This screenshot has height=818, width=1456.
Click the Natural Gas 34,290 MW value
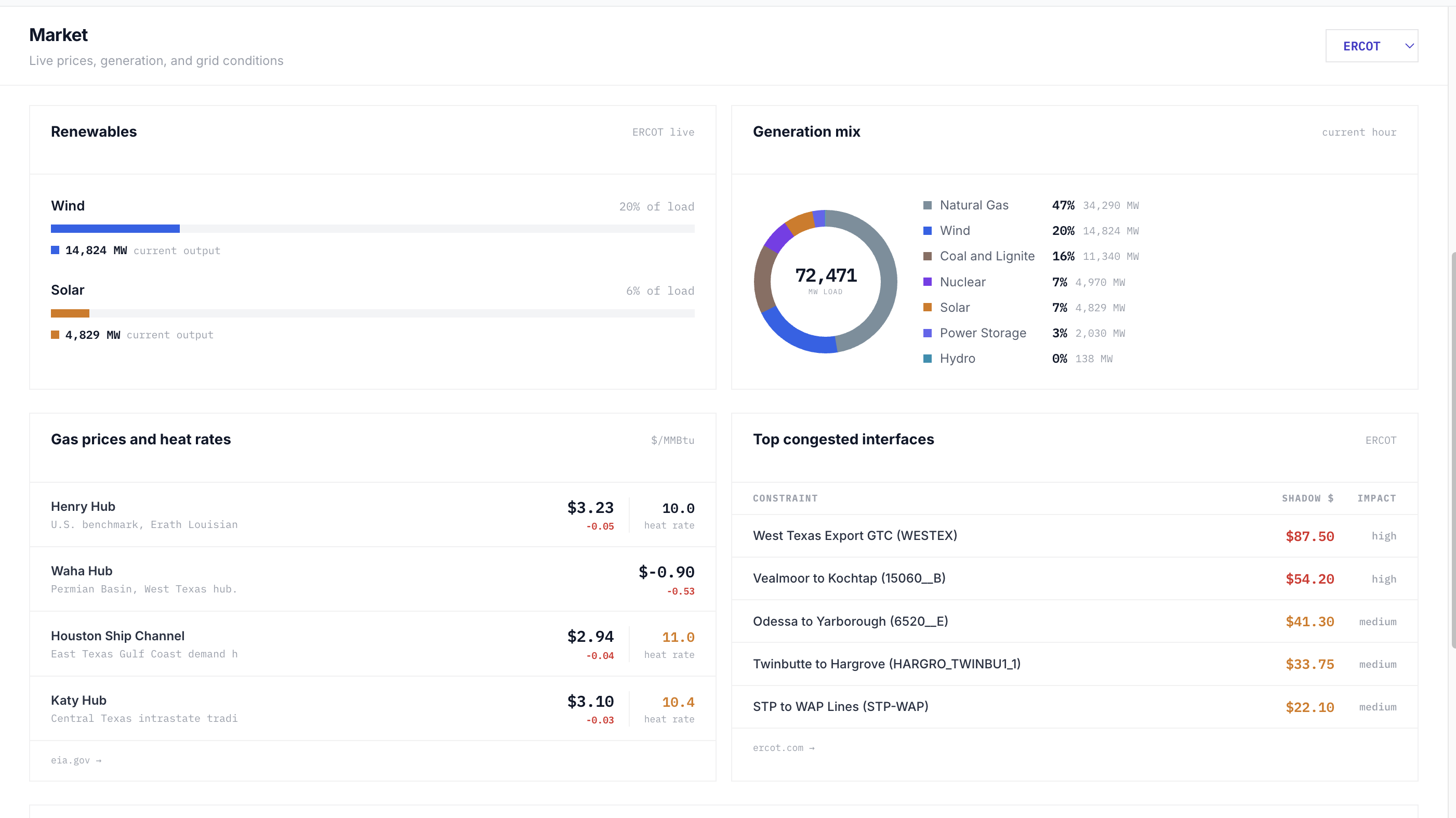point(1110,205)
